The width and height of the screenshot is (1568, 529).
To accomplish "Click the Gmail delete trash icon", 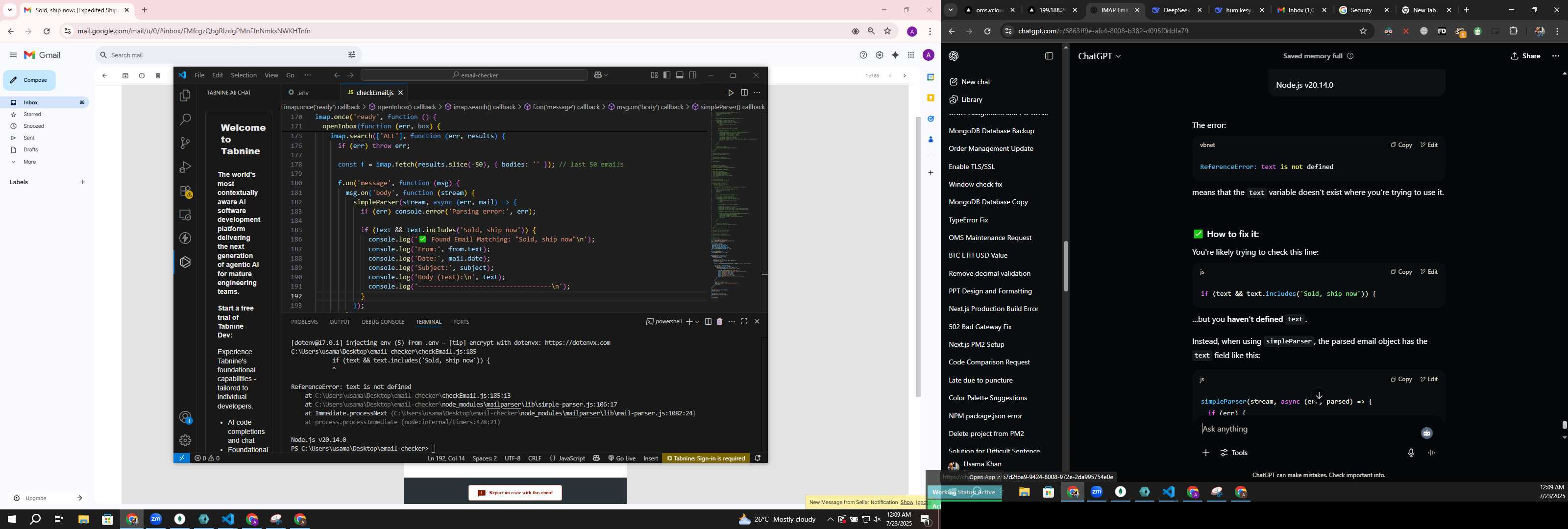I will pos(158,76).
